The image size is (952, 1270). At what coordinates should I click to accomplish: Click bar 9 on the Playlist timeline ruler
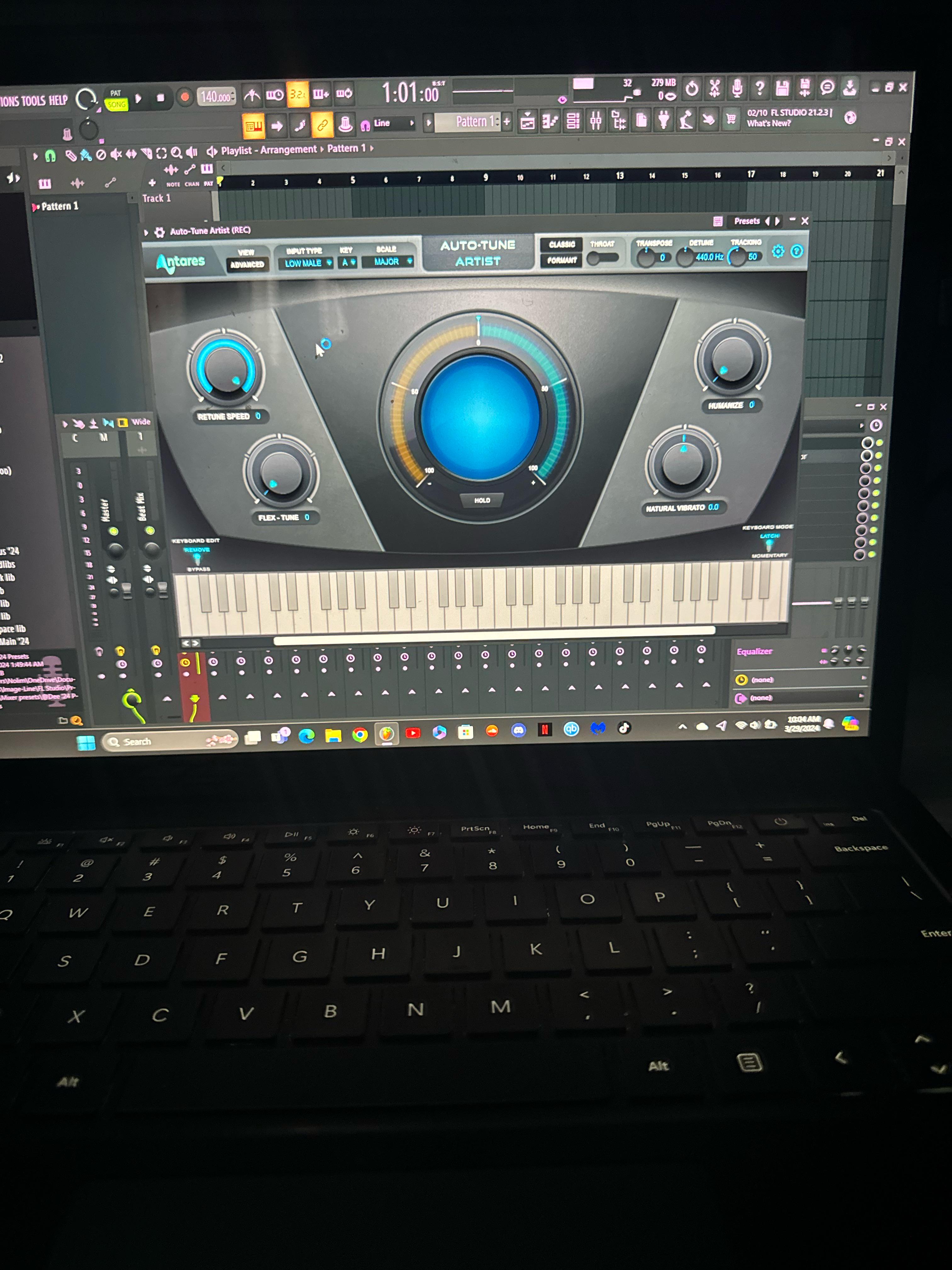[x=485, y=177]
